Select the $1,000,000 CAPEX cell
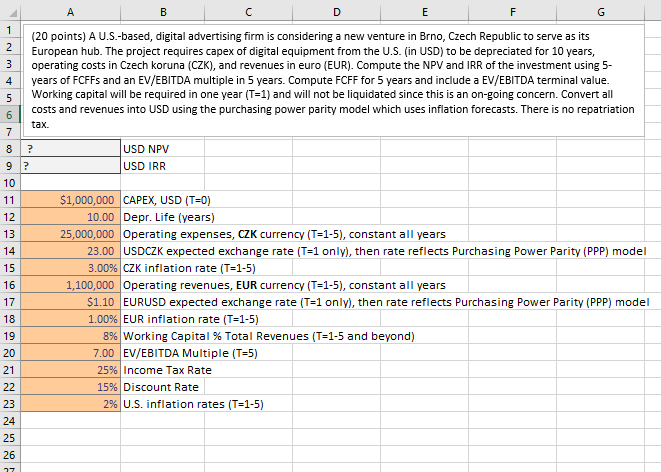Viewport: 661px width, 472px height. pyautogui.click(x=70, y=200)
